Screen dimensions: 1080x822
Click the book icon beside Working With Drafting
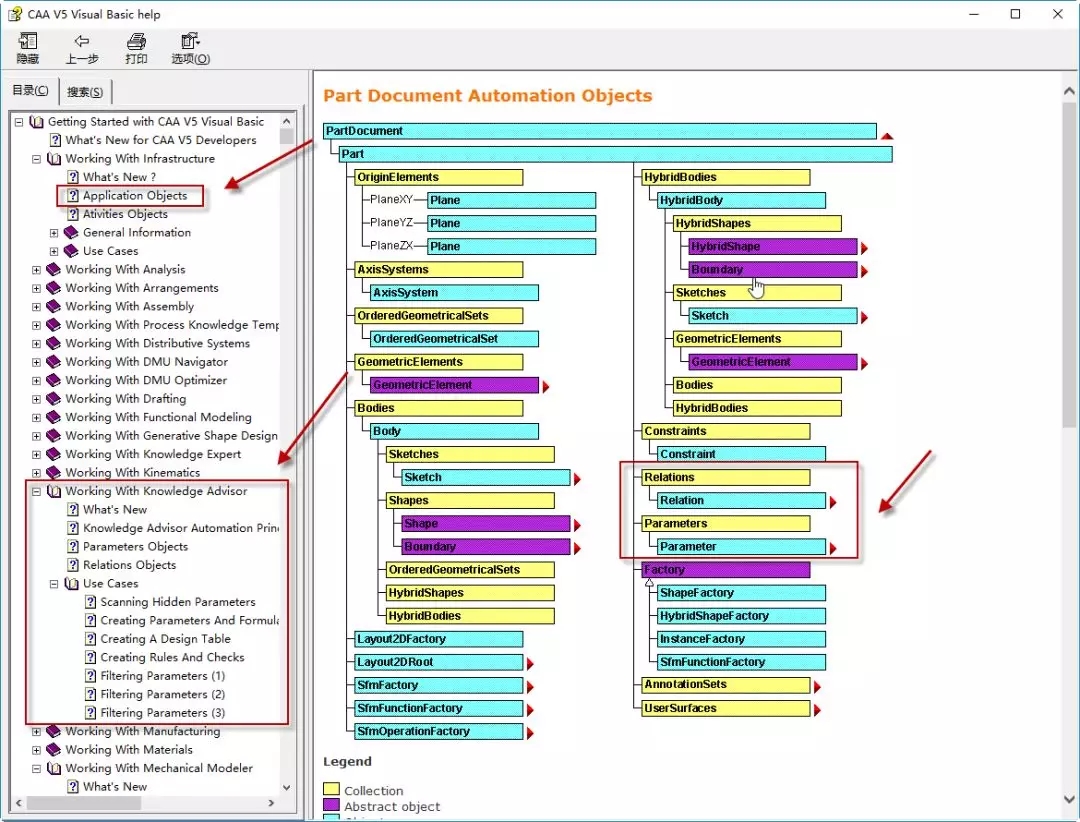point(54,398)
